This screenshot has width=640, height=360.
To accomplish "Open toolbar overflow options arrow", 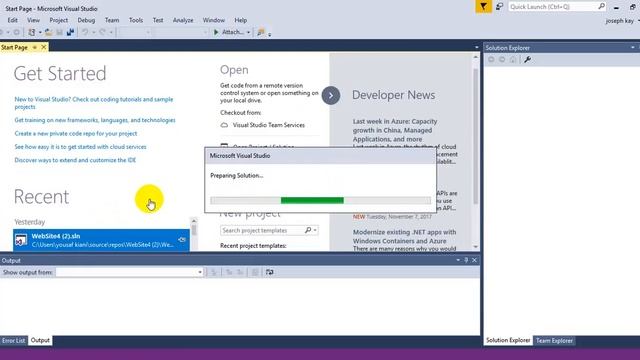I will pyautogui.click(x=269, y=34).
